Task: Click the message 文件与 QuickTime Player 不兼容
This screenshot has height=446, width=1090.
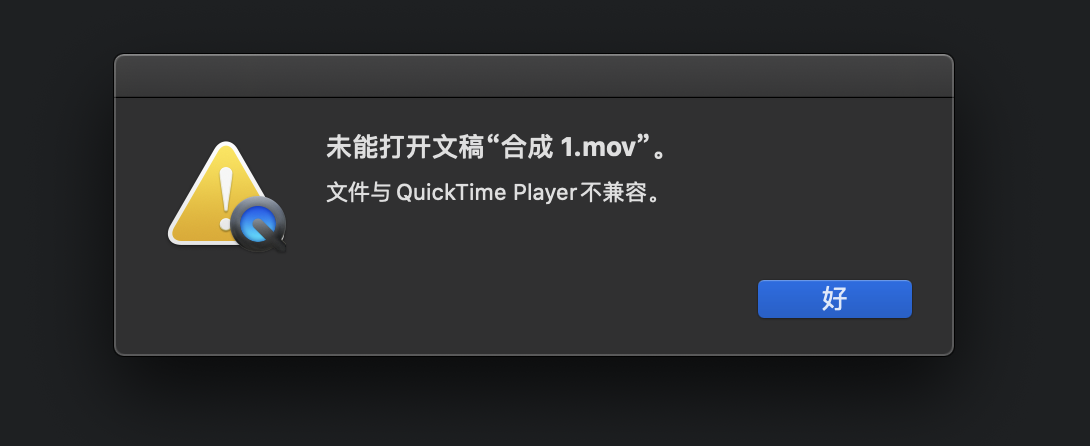Action: tap(493, 192)
